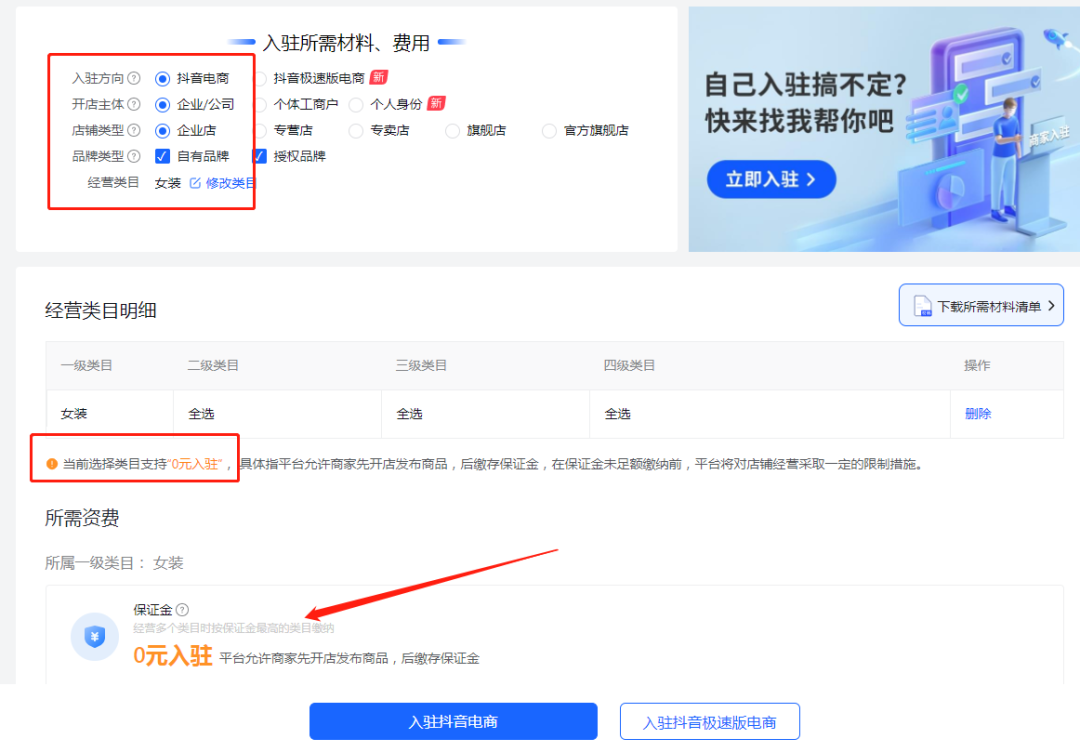Click the 入驻抖音电商 button

pos(453,721)
